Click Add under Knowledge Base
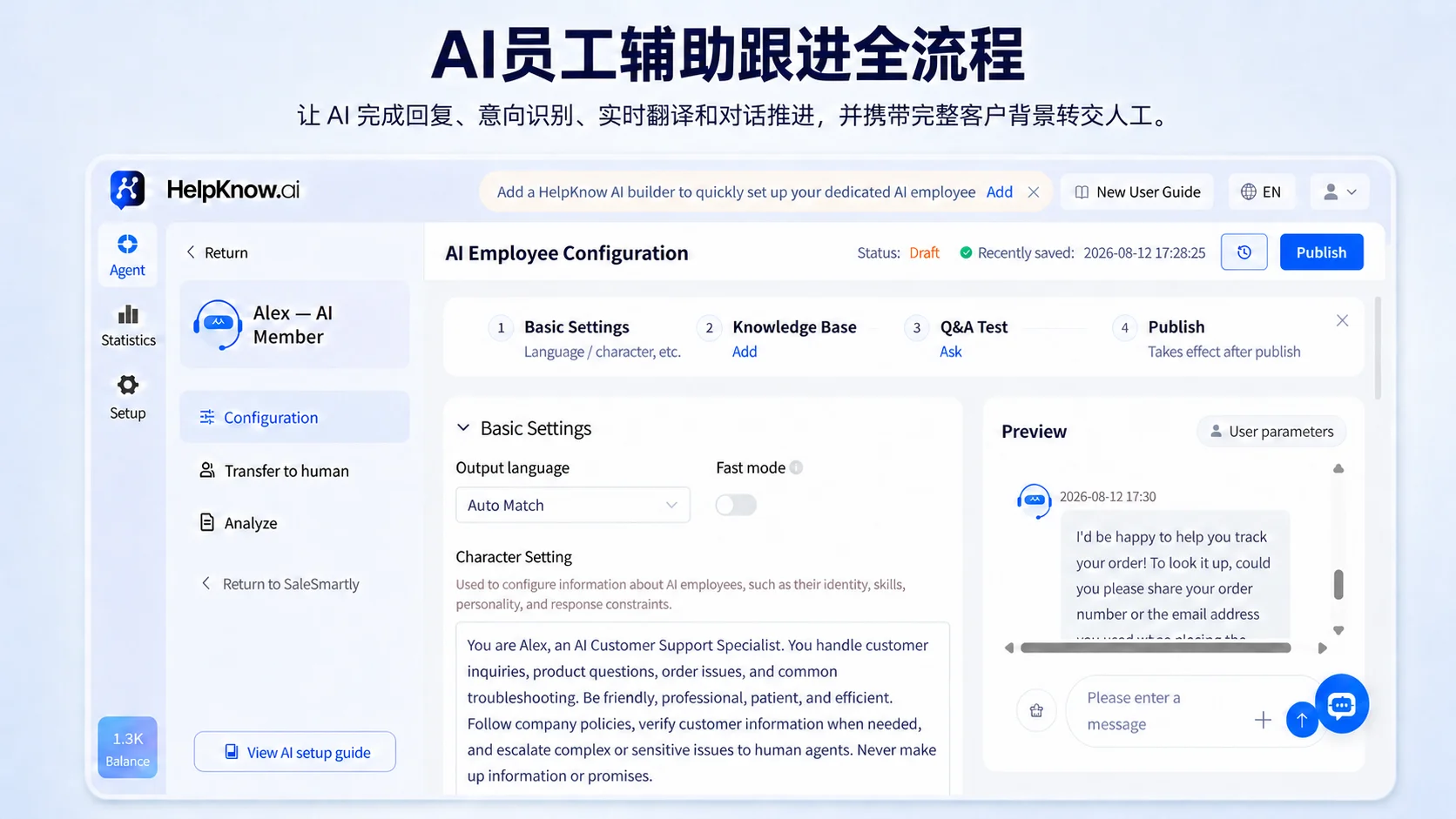 click(x=745, y=352)
